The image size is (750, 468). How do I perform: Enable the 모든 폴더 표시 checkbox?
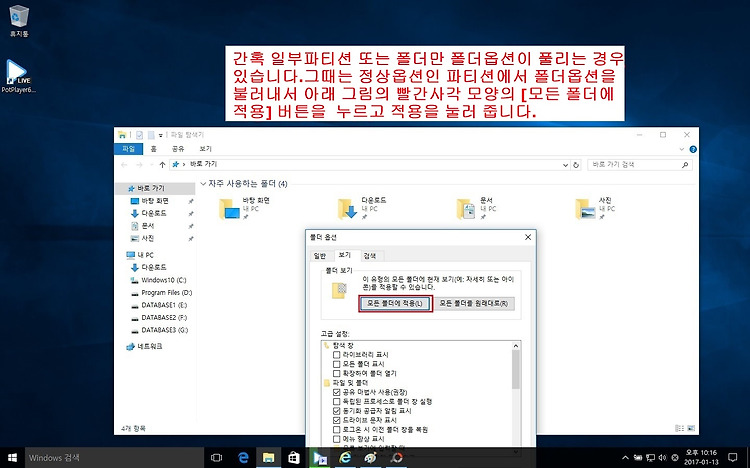[x=336, y=364]
